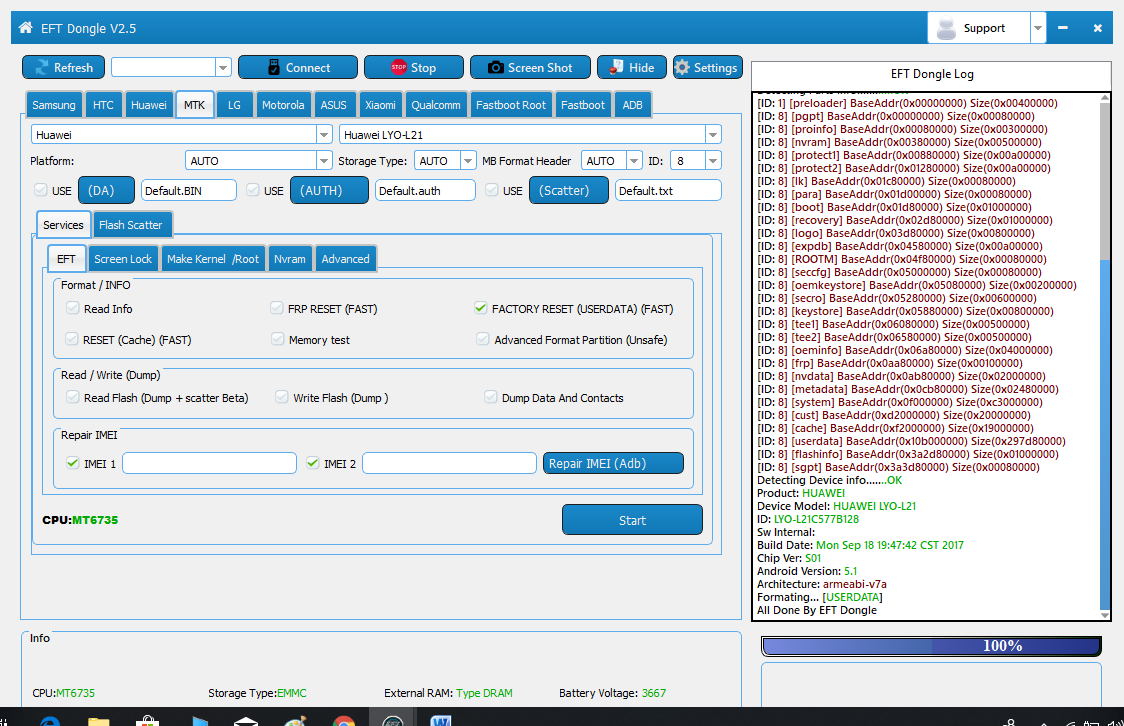This screenshot has height=726, width=1124.
Task: Toggle USE checkbox for Scatter file
Action: click(492, 190)
